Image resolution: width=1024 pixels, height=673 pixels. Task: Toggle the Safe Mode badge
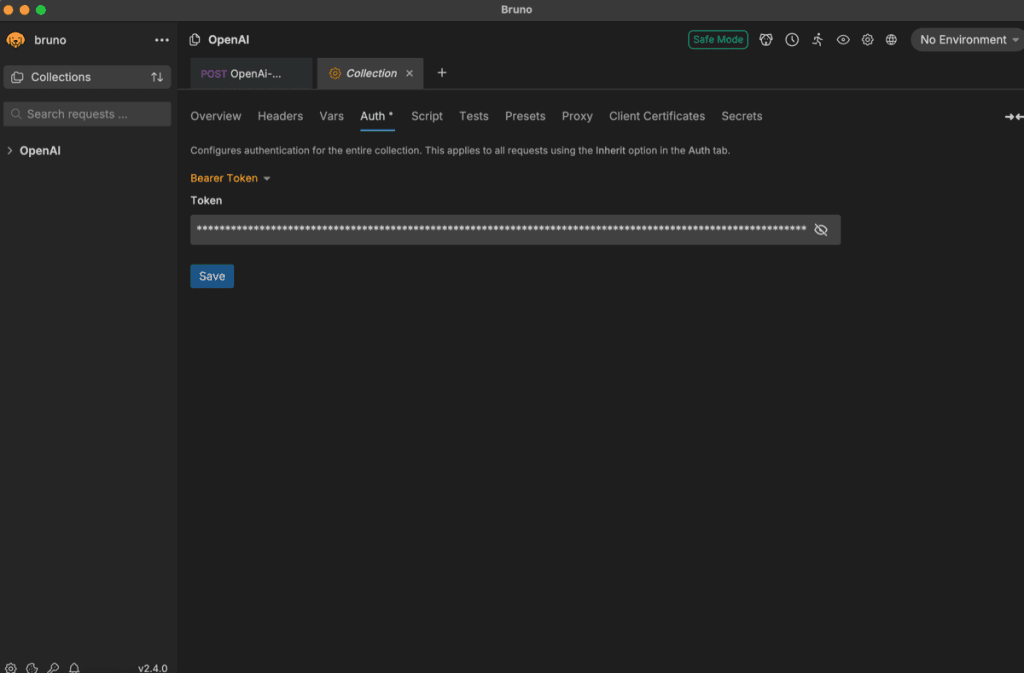click(718, 40)
